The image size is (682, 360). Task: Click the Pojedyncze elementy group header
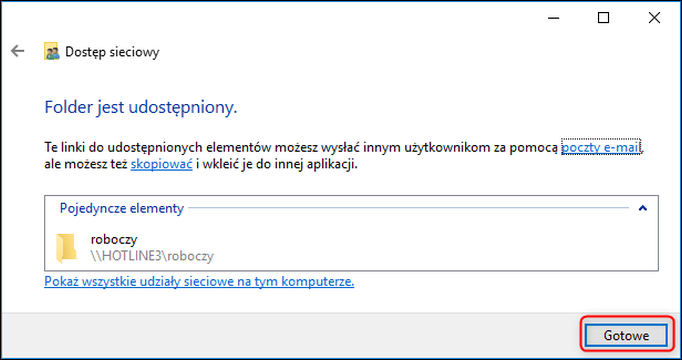pyautogui.click(x=122, y=208)
